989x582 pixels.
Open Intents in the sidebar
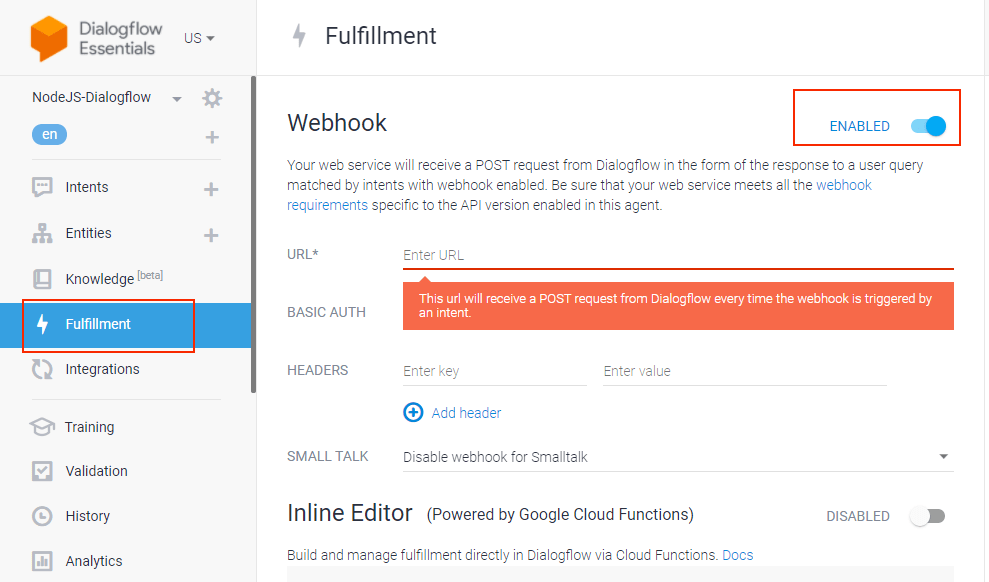point(87,187)
